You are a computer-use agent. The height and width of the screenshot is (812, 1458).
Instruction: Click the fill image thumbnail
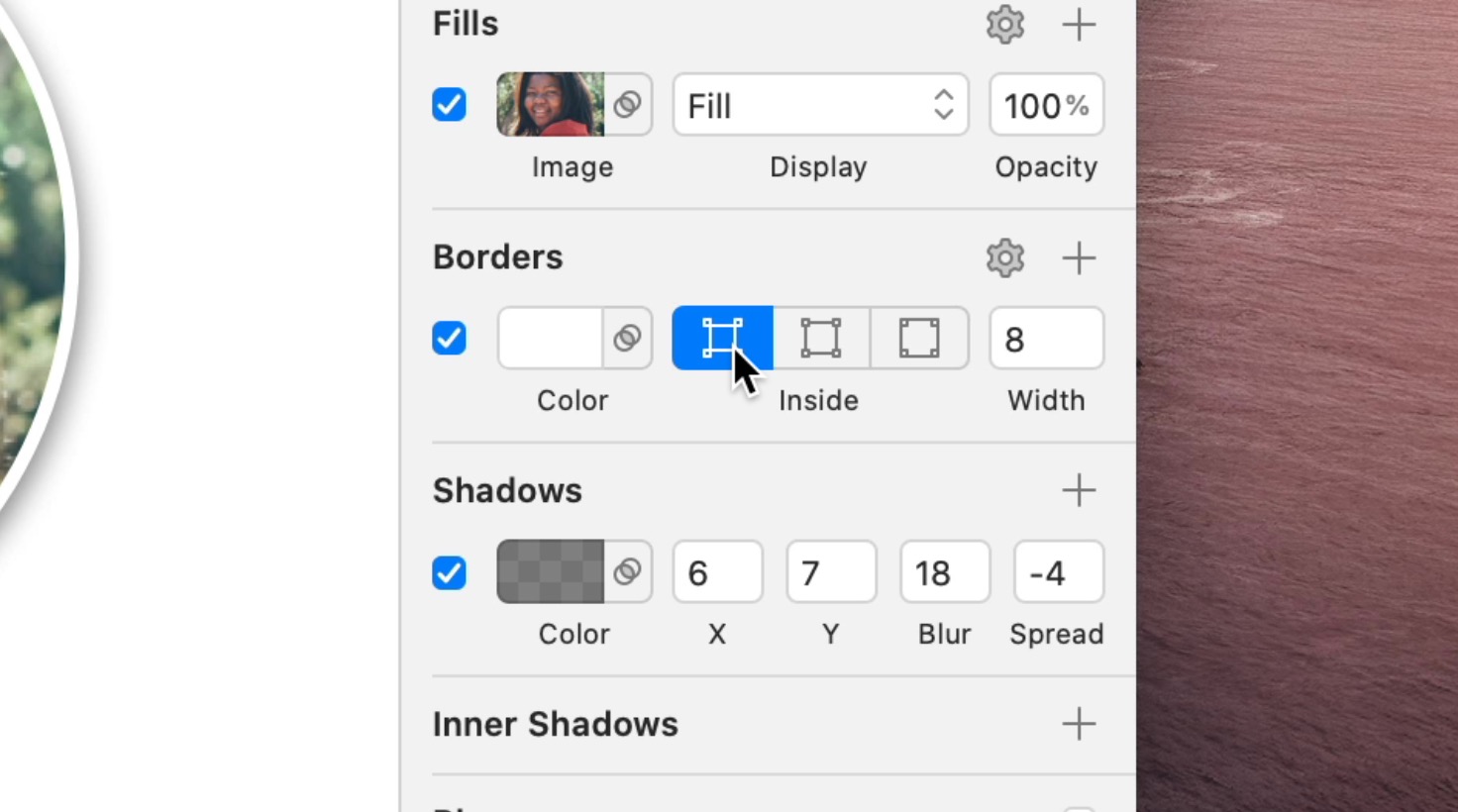pos(550,104)
